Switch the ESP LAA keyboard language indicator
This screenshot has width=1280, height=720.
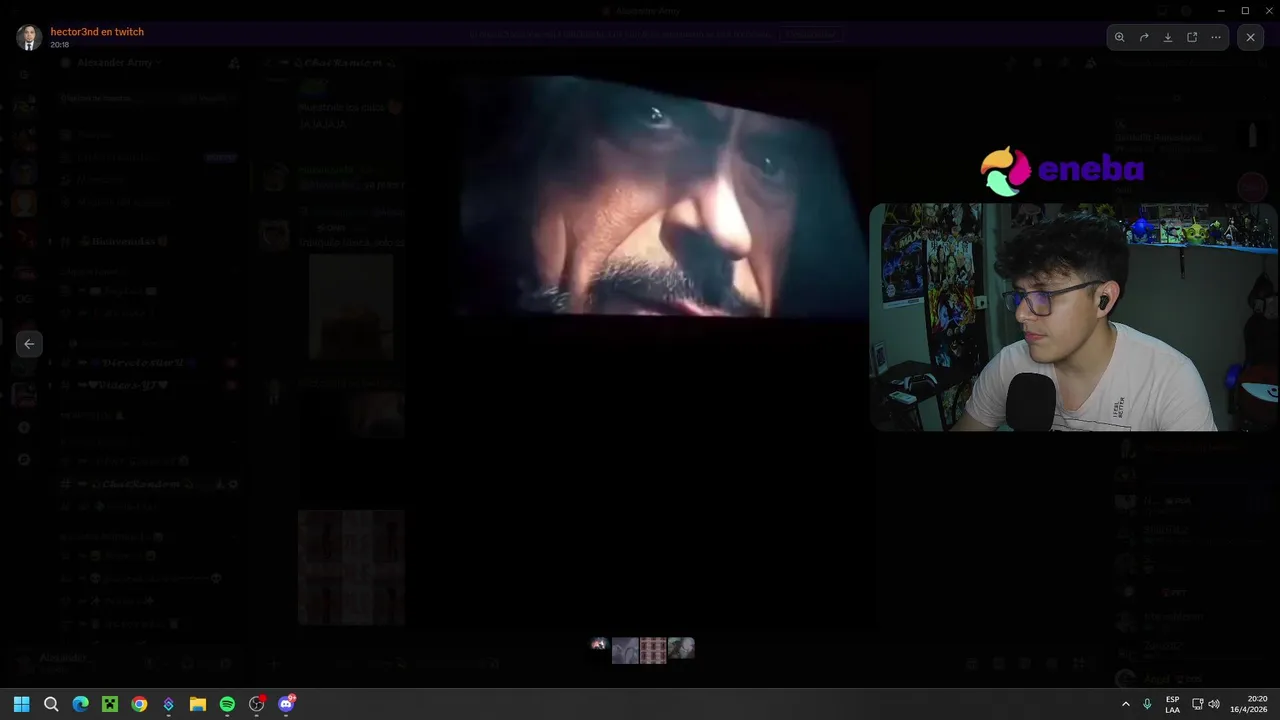1172,704
